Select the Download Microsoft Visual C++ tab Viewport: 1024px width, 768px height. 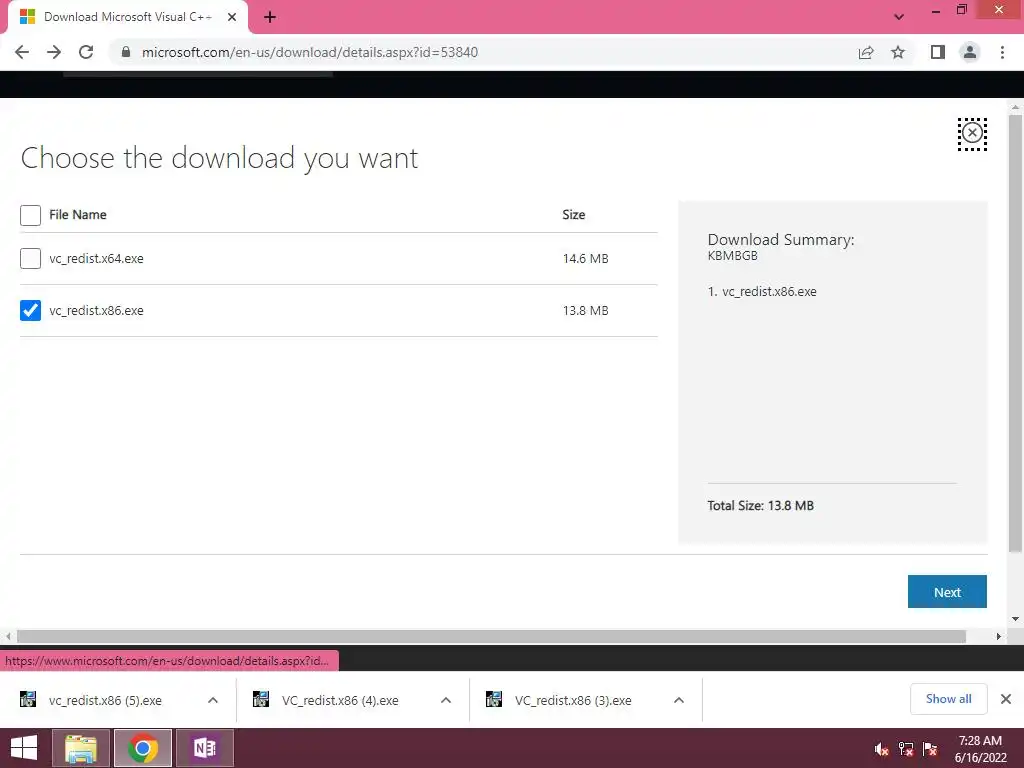127,17
